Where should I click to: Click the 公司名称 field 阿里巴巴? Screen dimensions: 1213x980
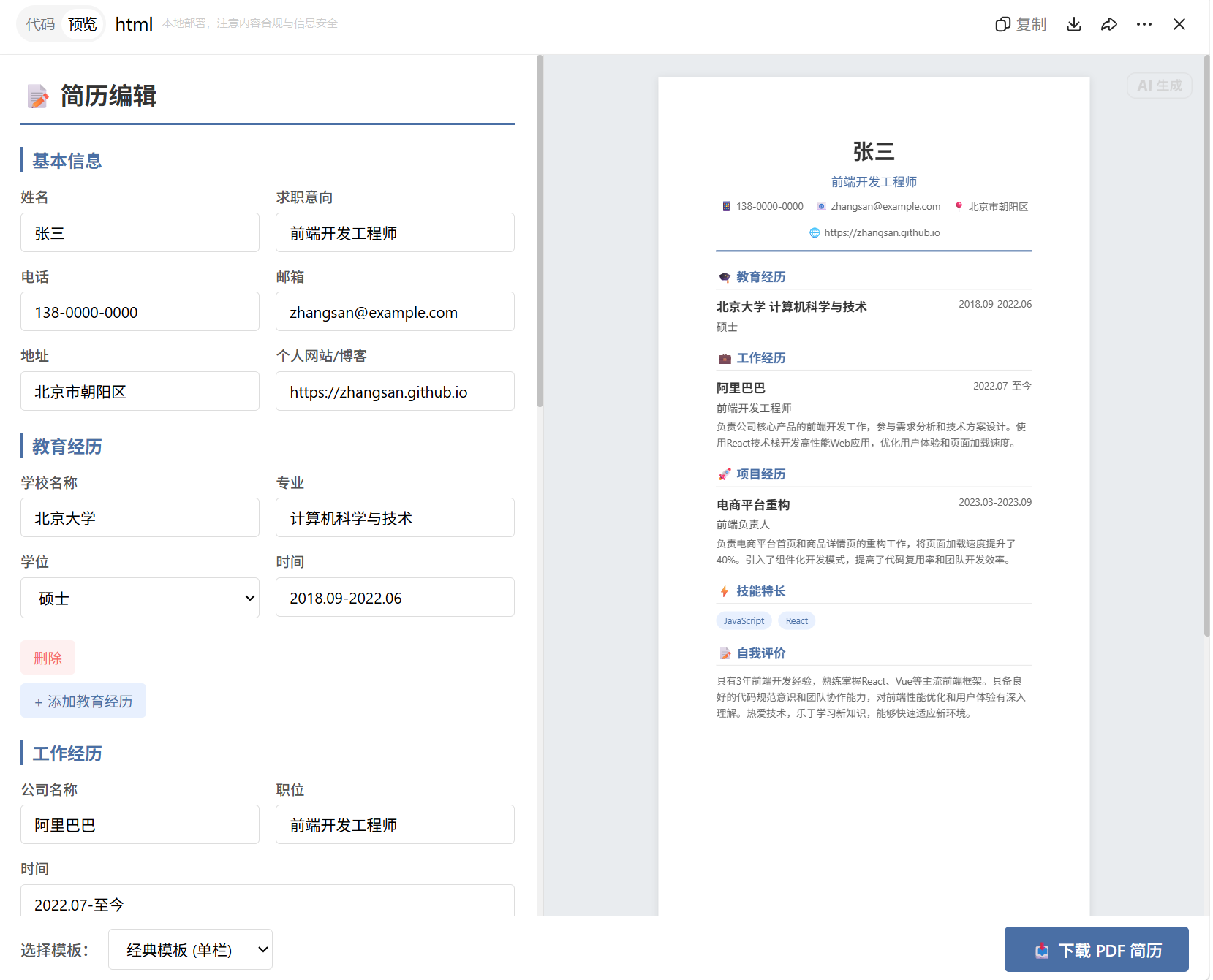140,824
